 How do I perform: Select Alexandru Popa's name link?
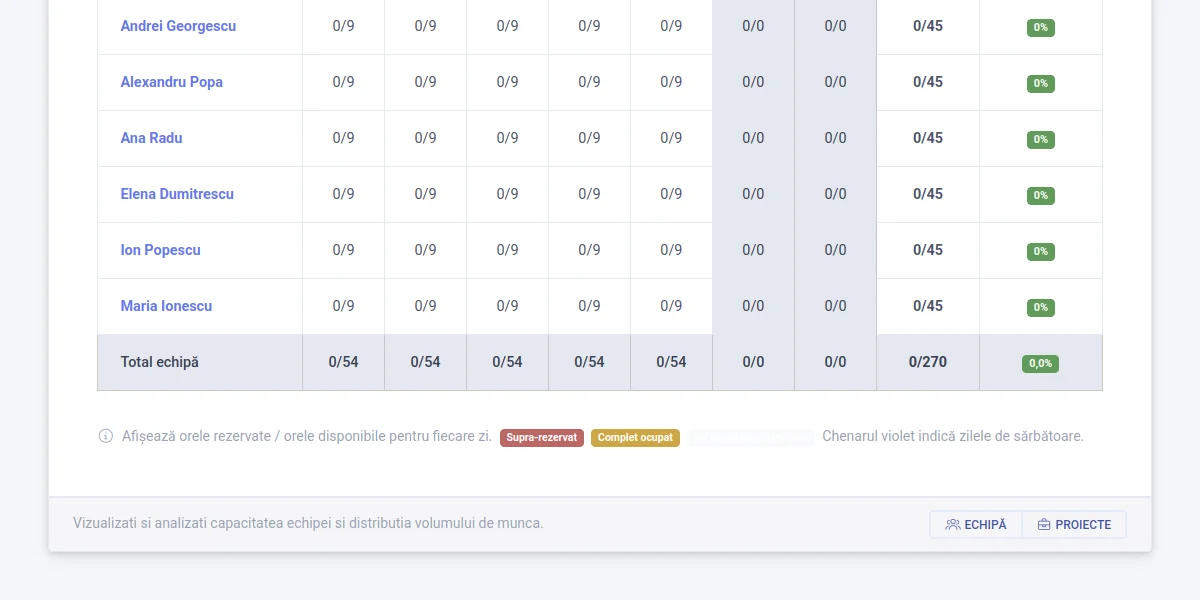click(171, 82)
